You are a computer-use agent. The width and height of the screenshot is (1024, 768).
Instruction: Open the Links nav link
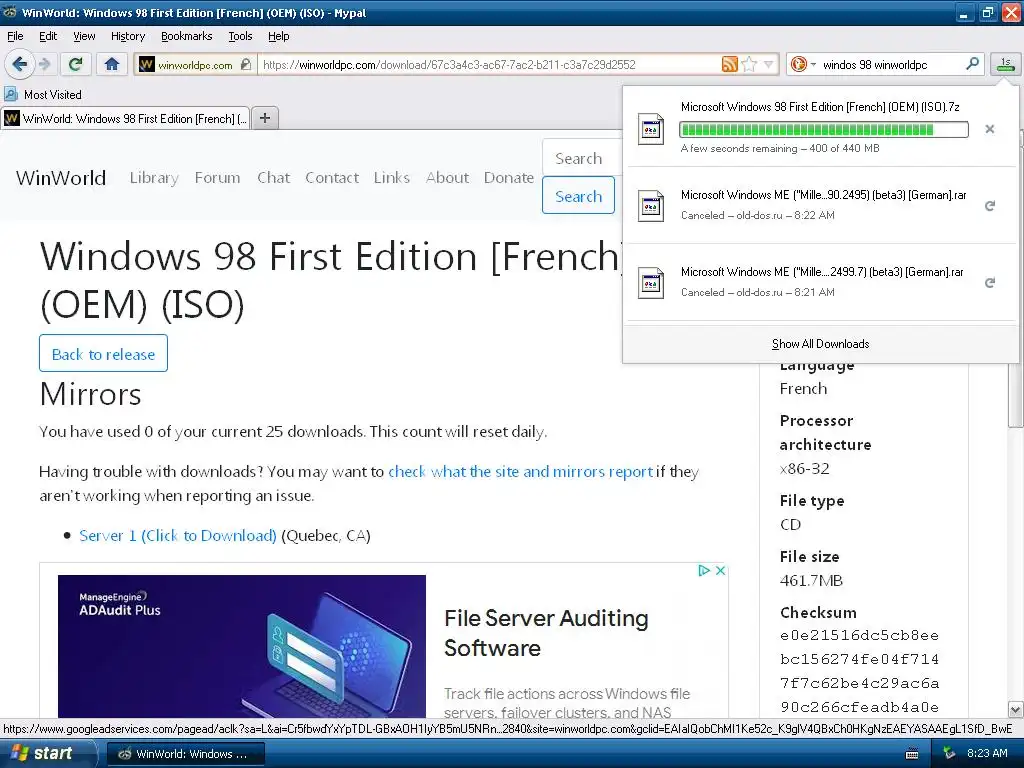391,178
